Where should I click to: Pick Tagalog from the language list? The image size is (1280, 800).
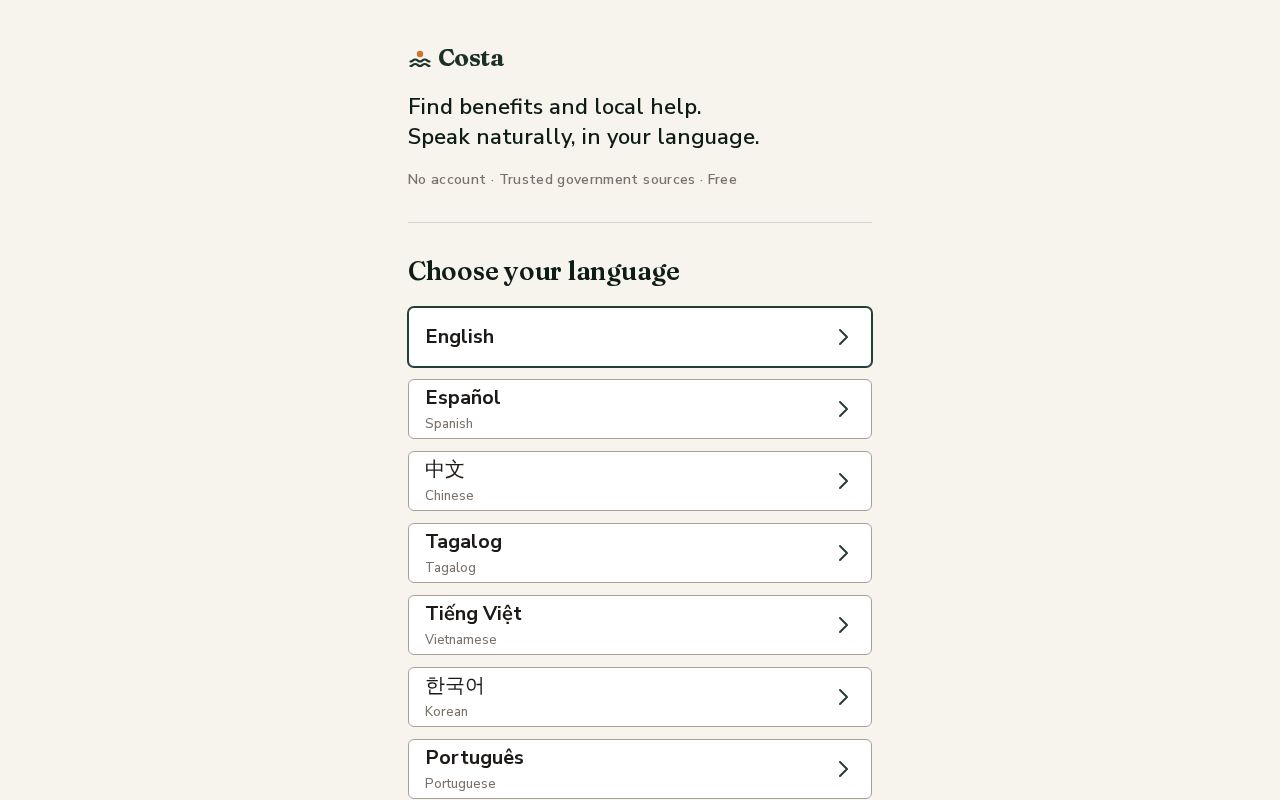[x=640, y=553]
